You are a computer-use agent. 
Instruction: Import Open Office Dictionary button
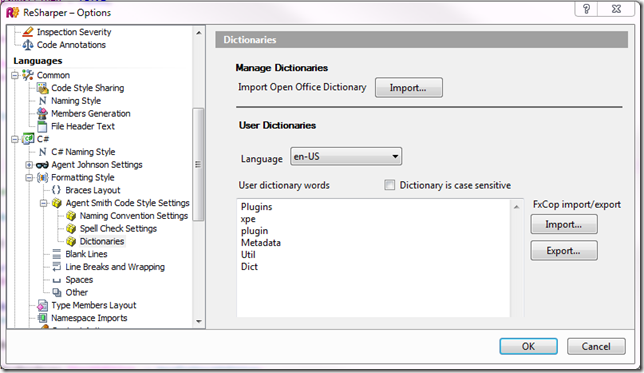[409, 87]
